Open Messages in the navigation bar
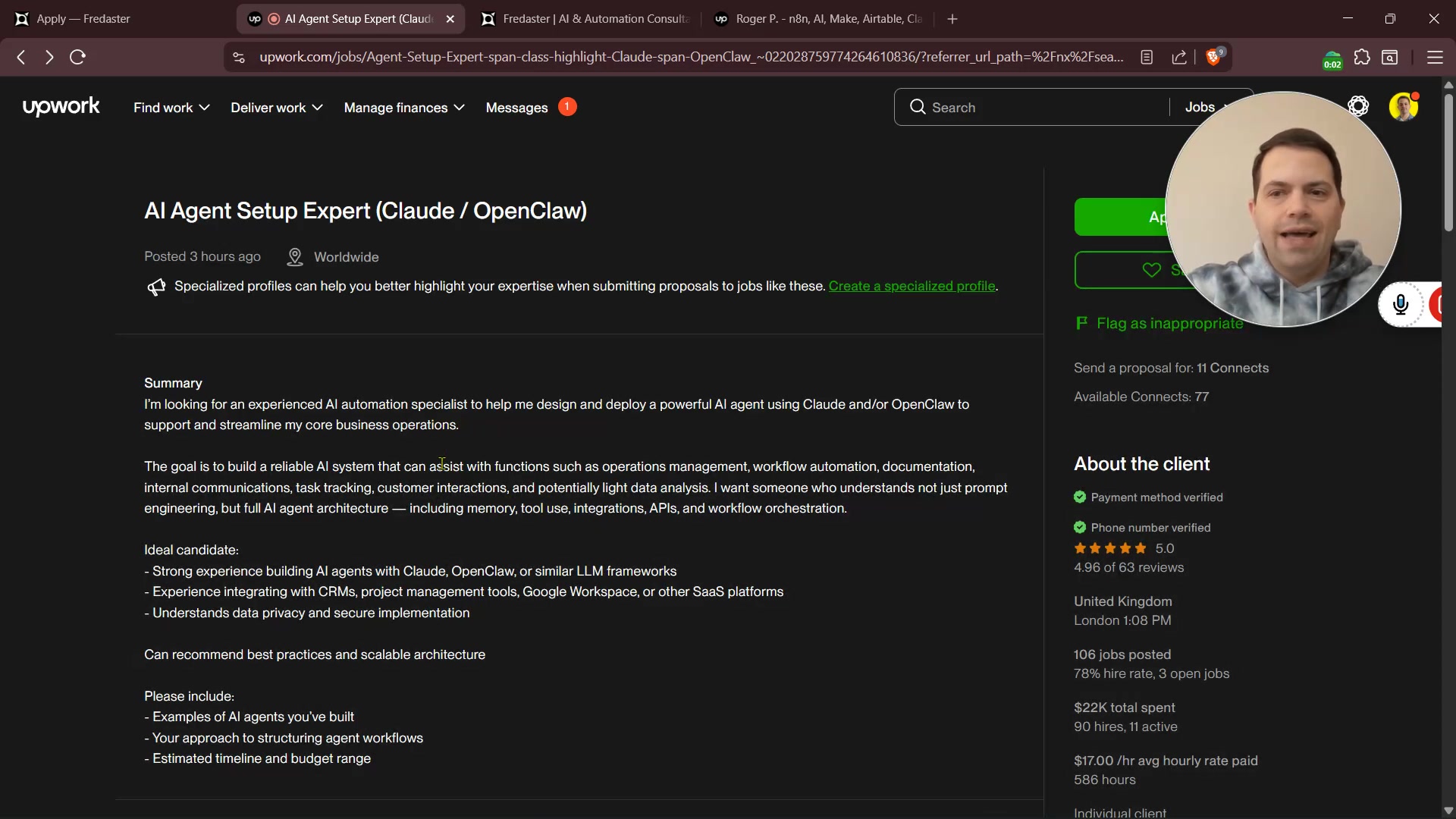This screenshot has height=819, width=1456. pyautogui.click(x=516, y=108)
